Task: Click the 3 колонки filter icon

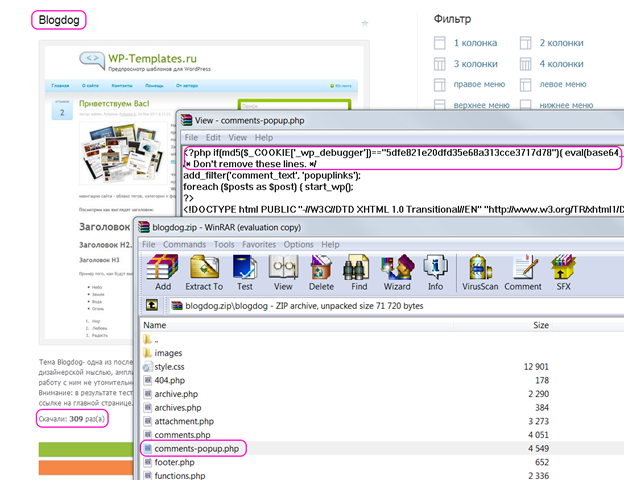Action: [439, 64]
